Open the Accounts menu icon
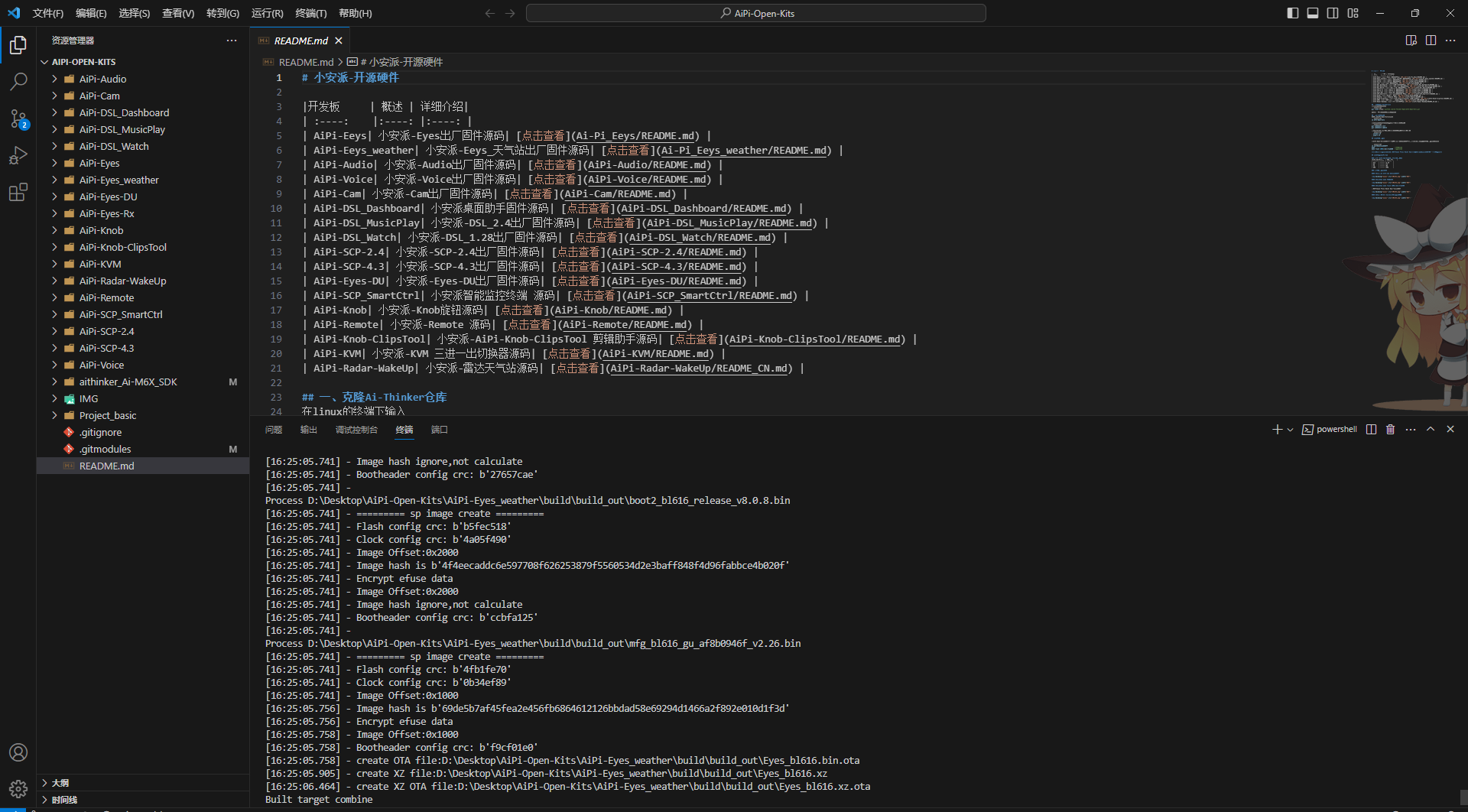Image resolution: width=1468 pixels, height=812 pixels. pos(18,752)
